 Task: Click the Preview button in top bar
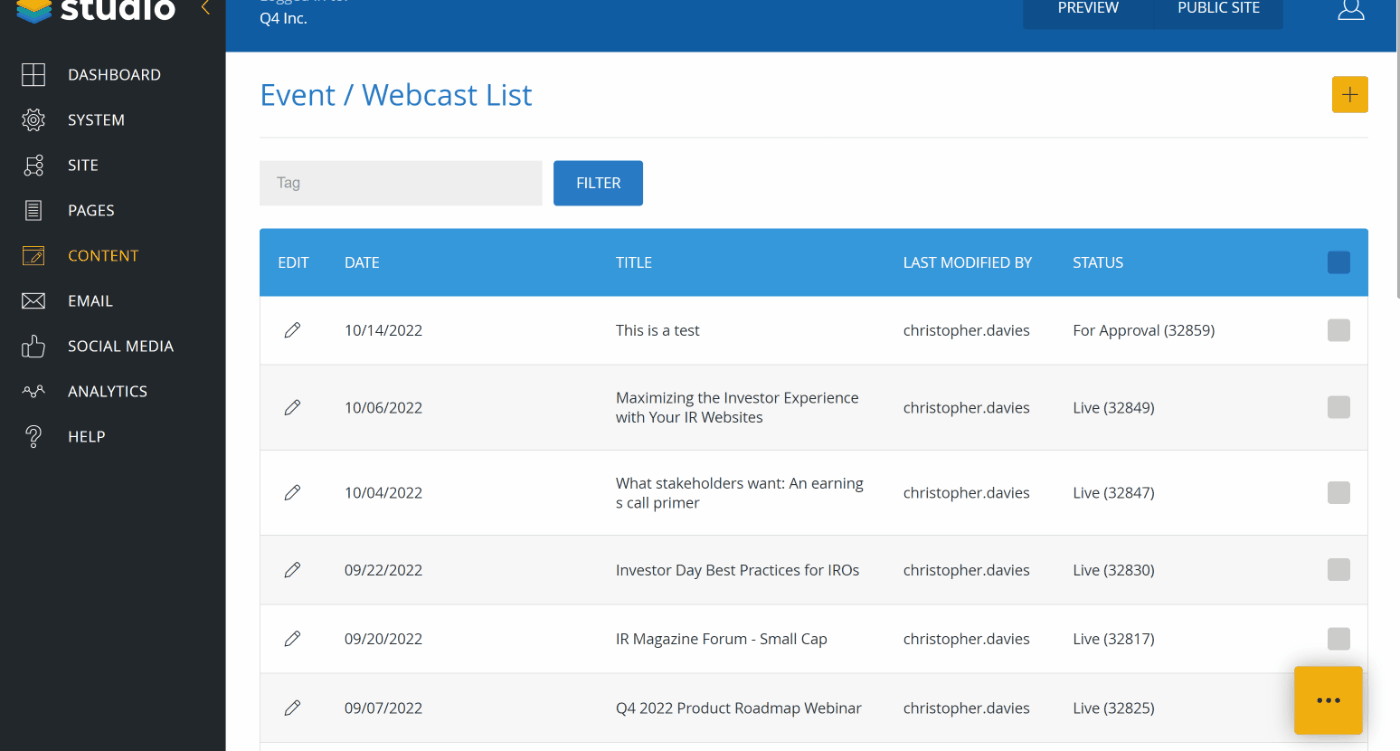tap(1087, 10)
